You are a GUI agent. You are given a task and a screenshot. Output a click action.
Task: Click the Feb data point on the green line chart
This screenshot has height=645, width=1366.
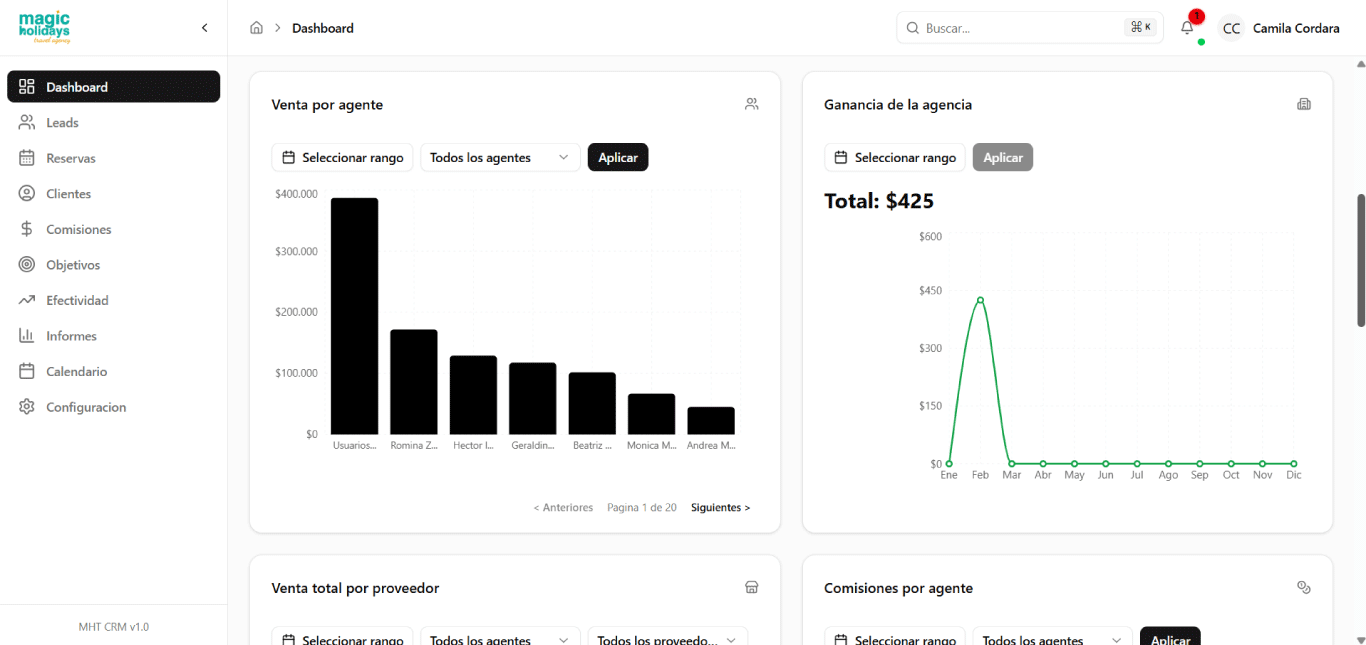(x=980, y=300)
